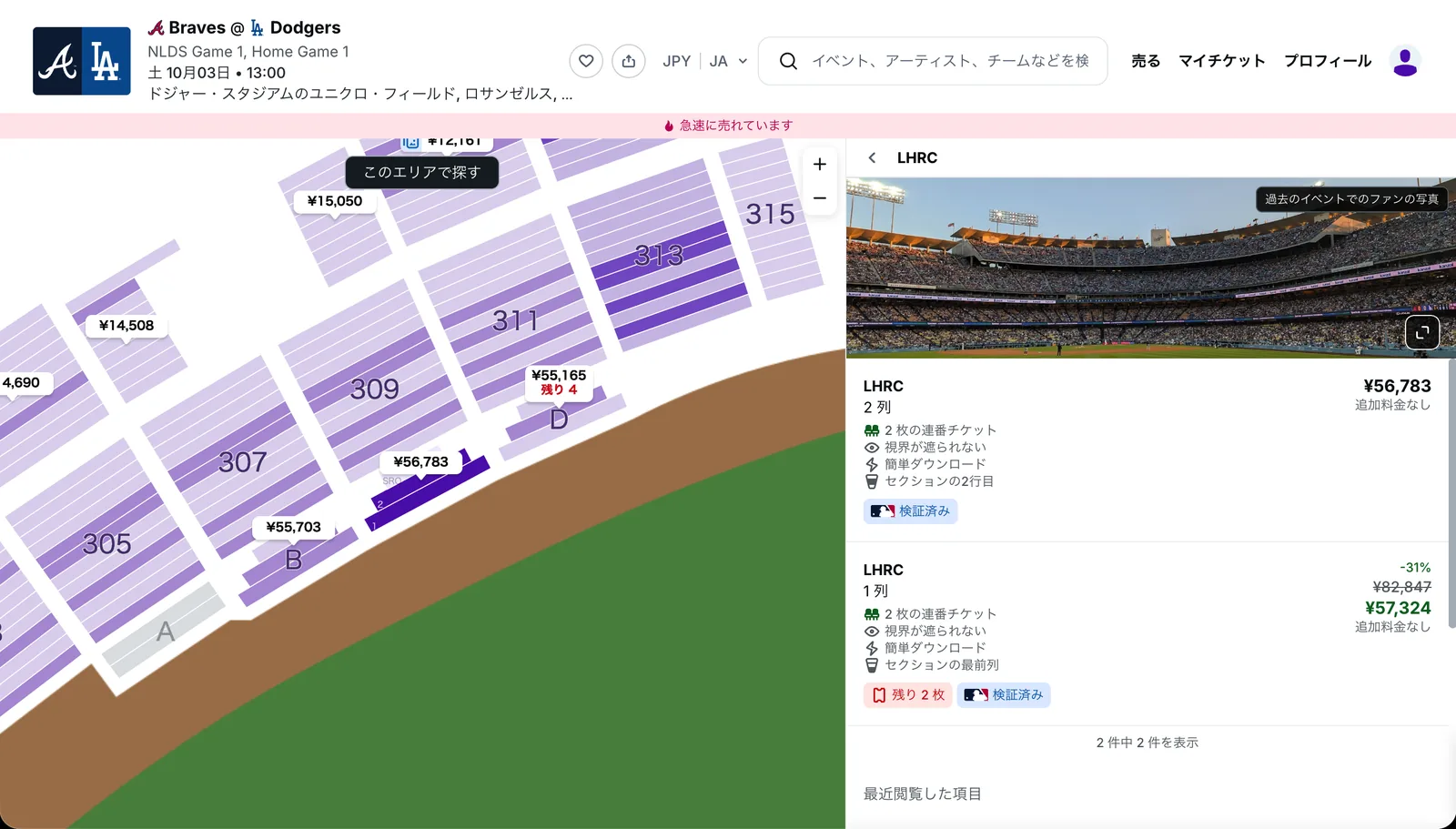Click the listing panel scrollbar
1456x829 pixels.
click(1451, 494)
